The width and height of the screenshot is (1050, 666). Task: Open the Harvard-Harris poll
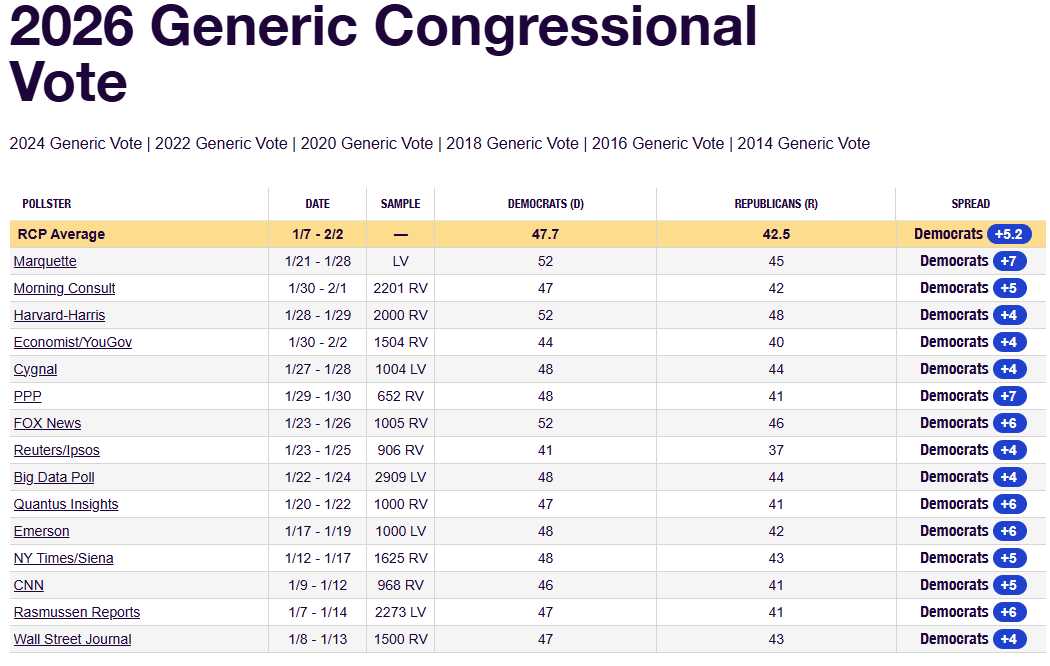point(59,315)
